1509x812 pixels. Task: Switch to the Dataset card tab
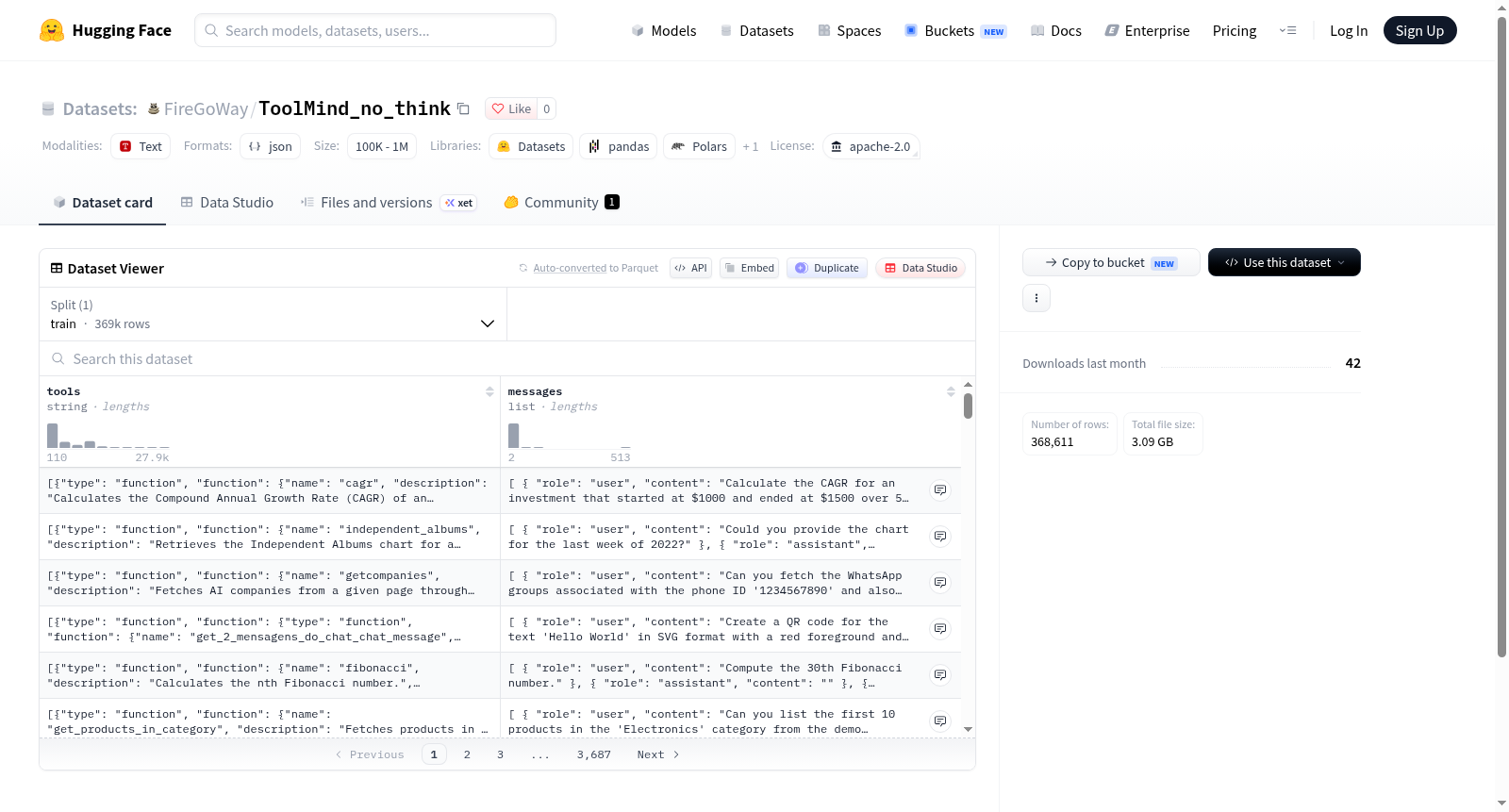coord(103,202)
